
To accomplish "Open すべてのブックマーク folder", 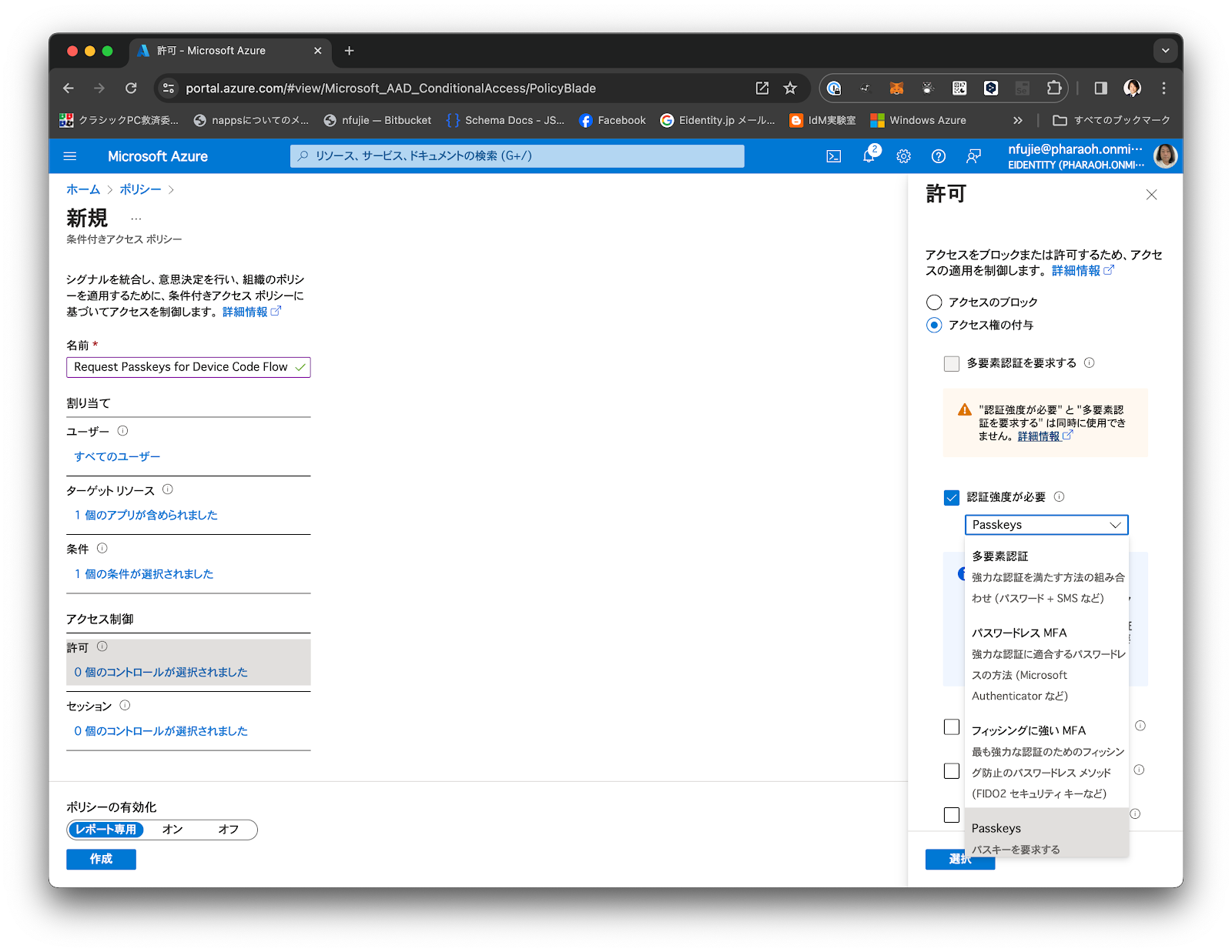I will point(1111,120).
